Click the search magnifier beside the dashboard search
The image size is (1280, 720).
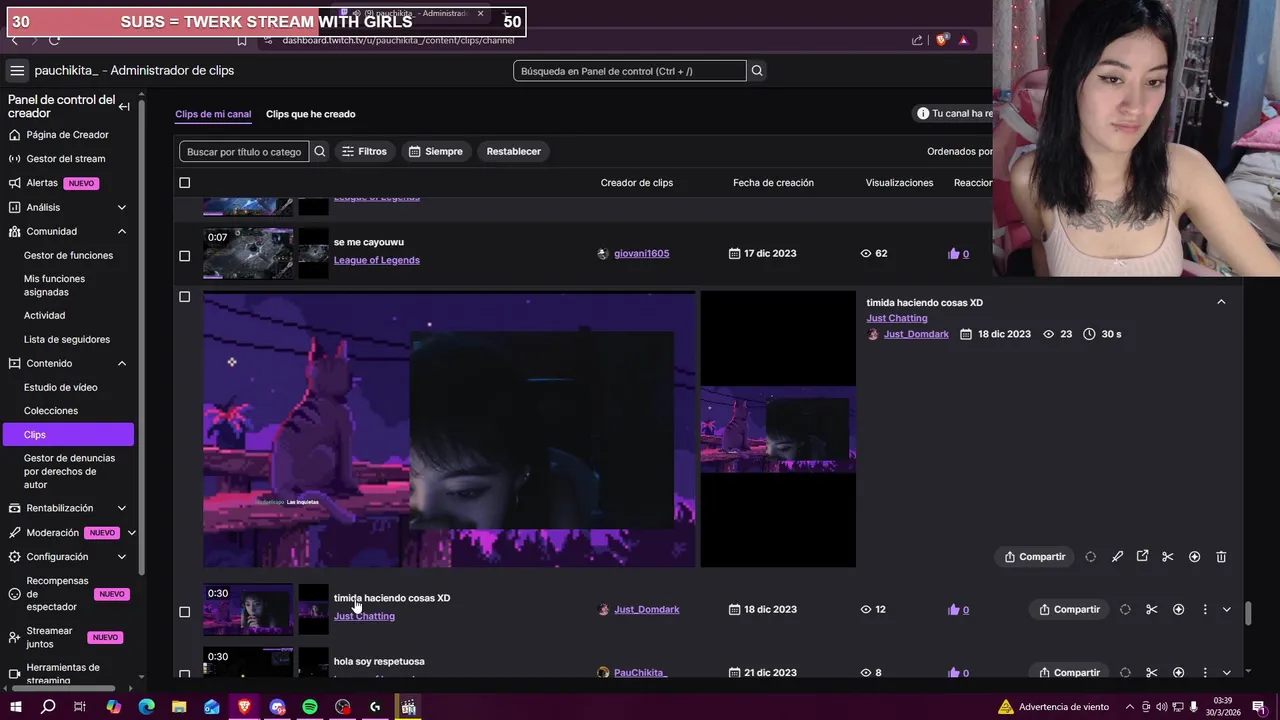757,71
